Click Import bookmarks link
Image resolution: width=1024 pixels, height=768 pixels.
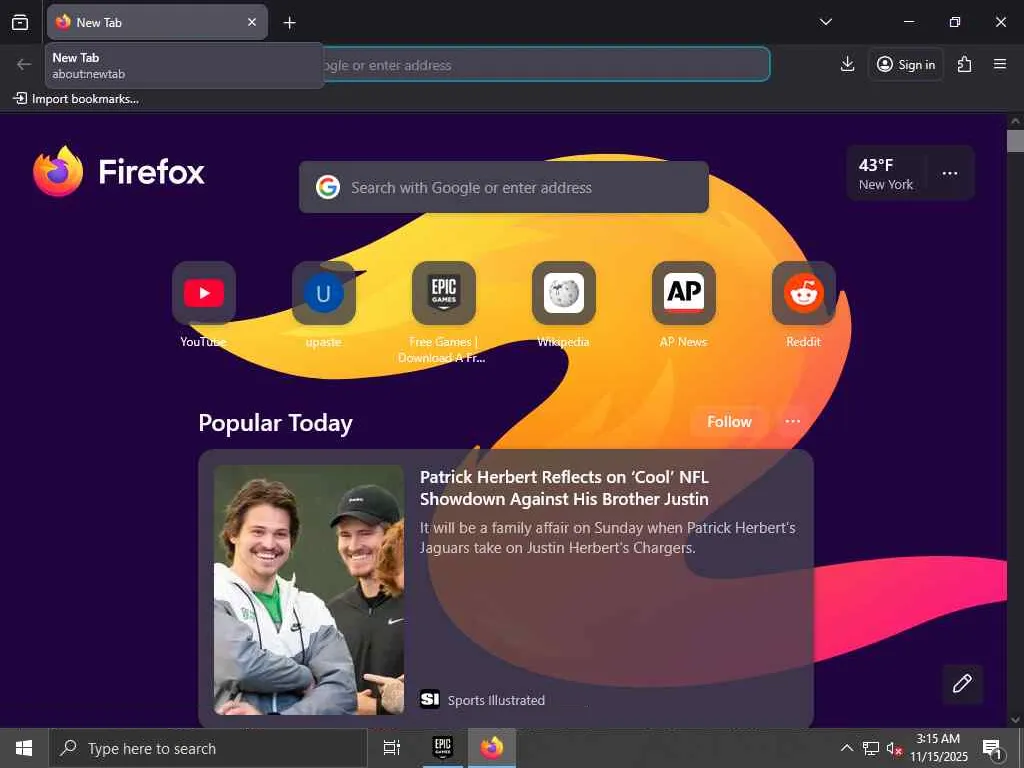pyautogui.click(x=76, y=99)
